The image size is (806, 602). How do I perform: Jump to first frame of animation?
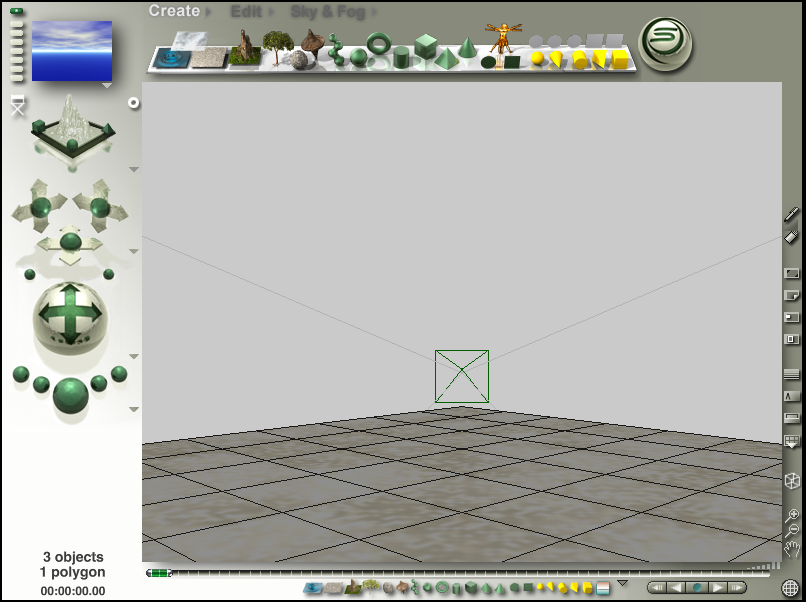pyautogui.click(x=657, y=587)
